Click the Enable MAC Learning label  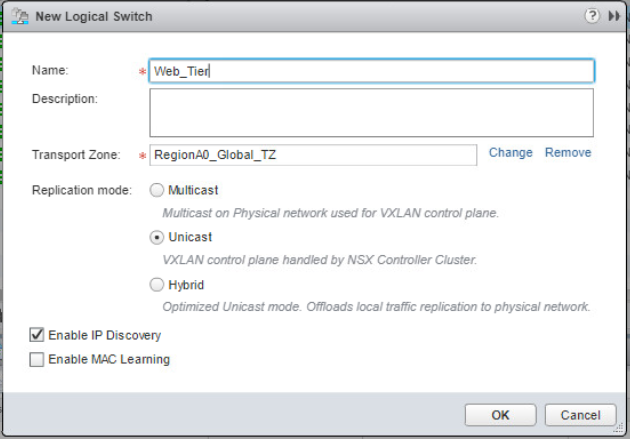coord(109,359)
